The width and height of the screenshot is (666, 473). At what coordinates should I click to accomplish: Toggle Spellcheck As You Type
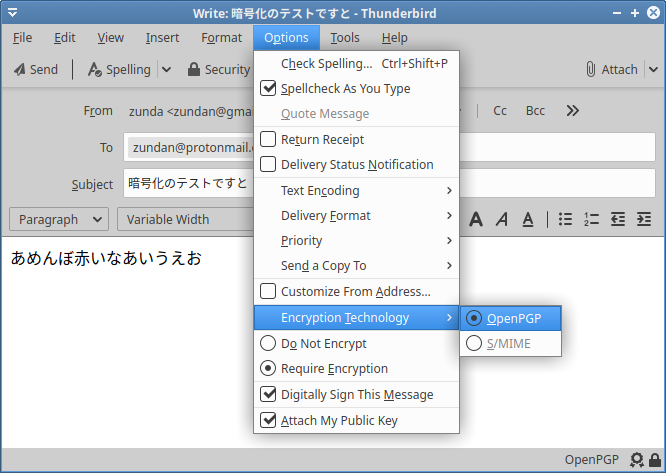[x=356, y=88]
